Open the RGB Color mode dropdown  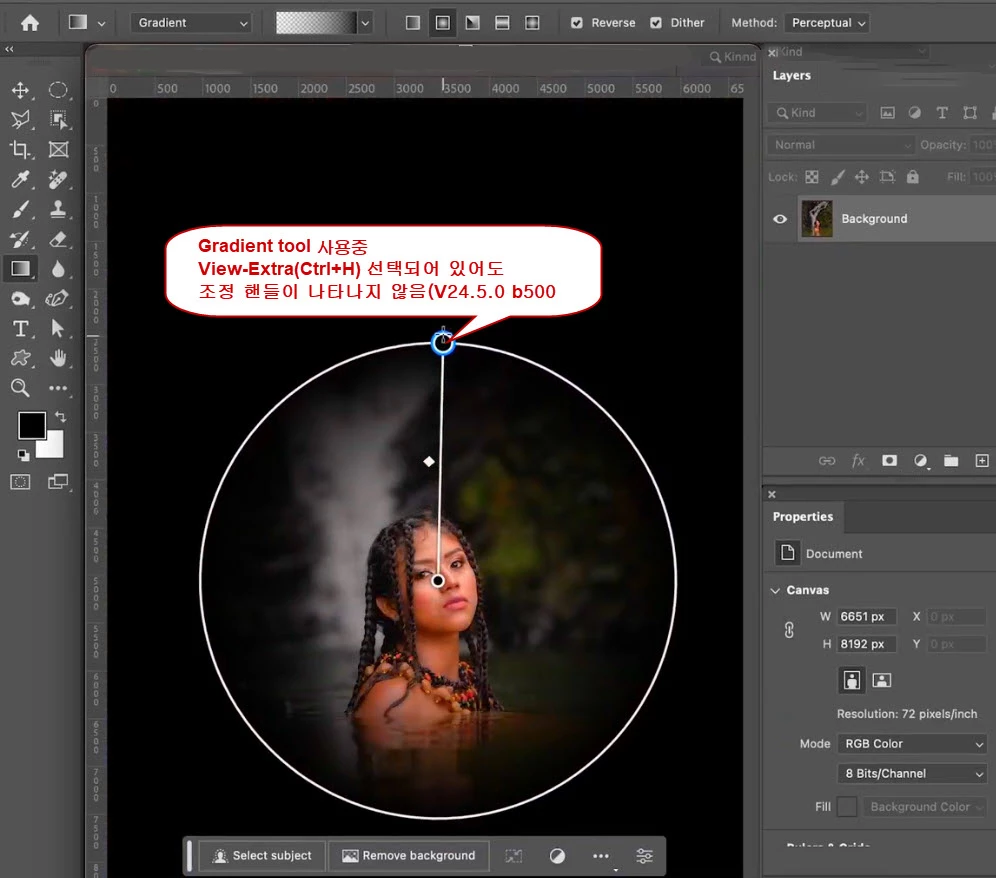click(x=912, y=744)
